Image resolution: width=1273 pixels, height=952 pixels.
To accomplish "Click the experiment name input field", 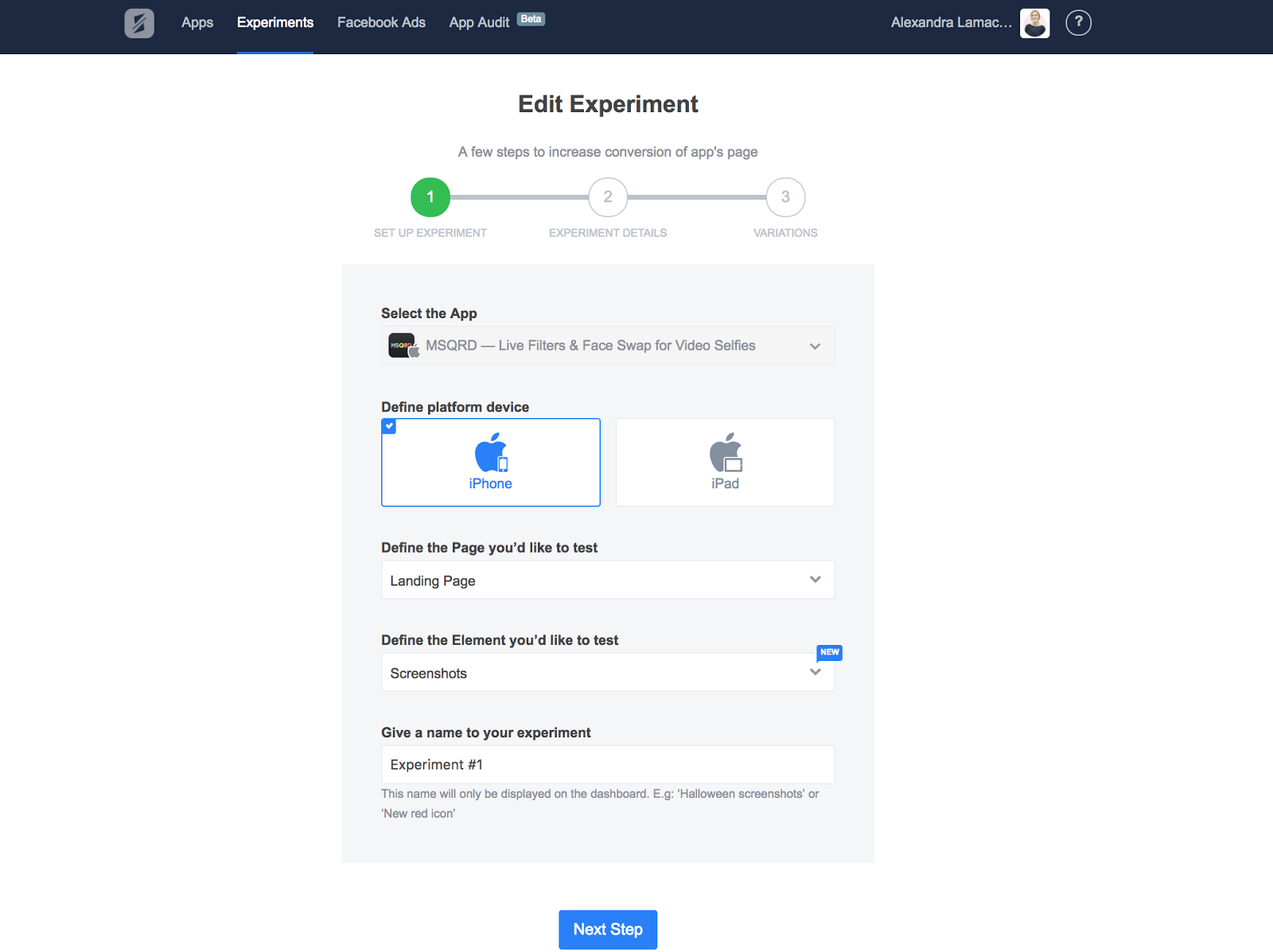I will 608,764.
